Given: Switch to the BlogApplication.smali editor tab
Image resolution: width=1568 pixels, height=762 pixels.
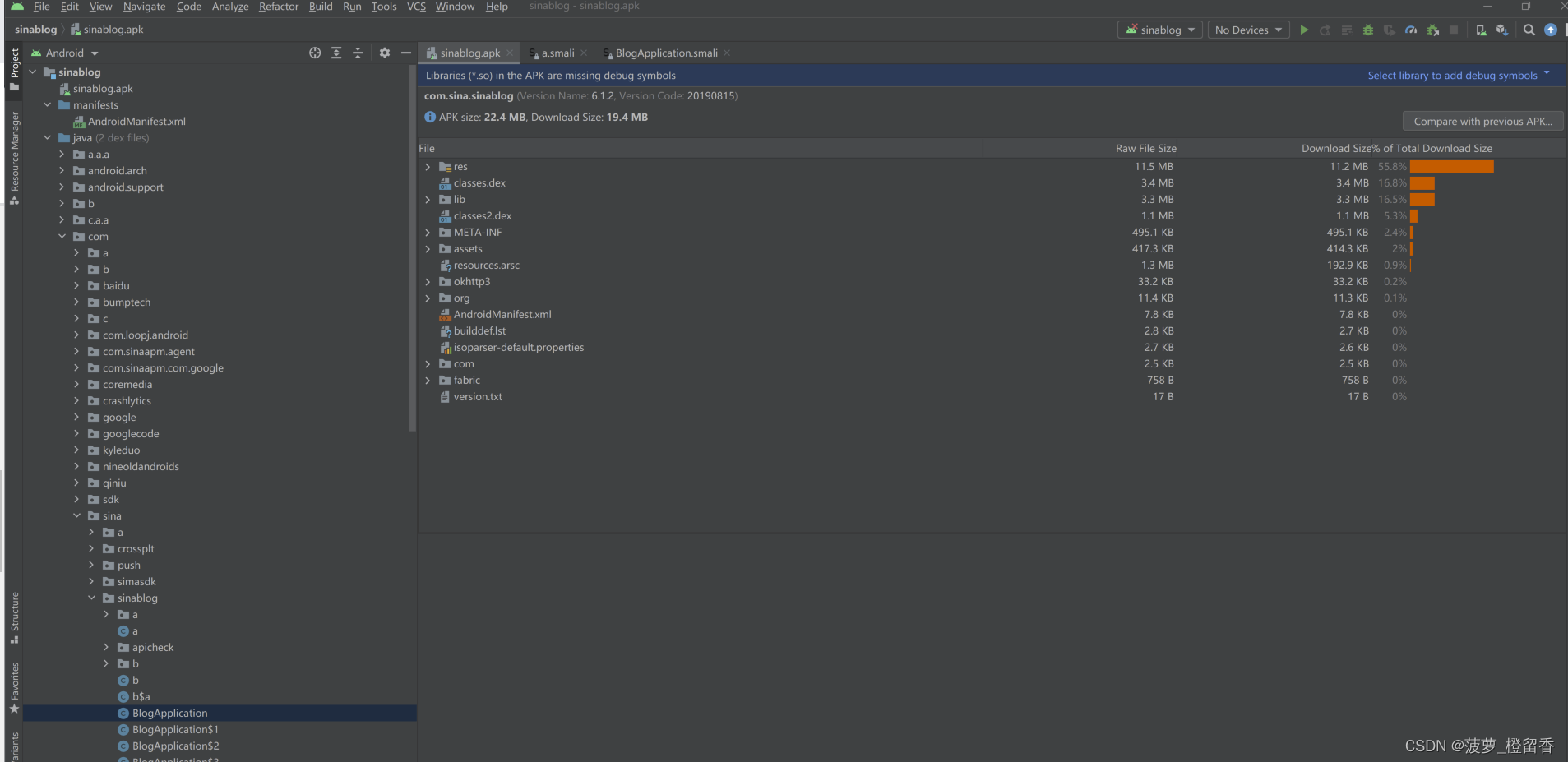Looking at the screenshot, I should pos(666,53).
